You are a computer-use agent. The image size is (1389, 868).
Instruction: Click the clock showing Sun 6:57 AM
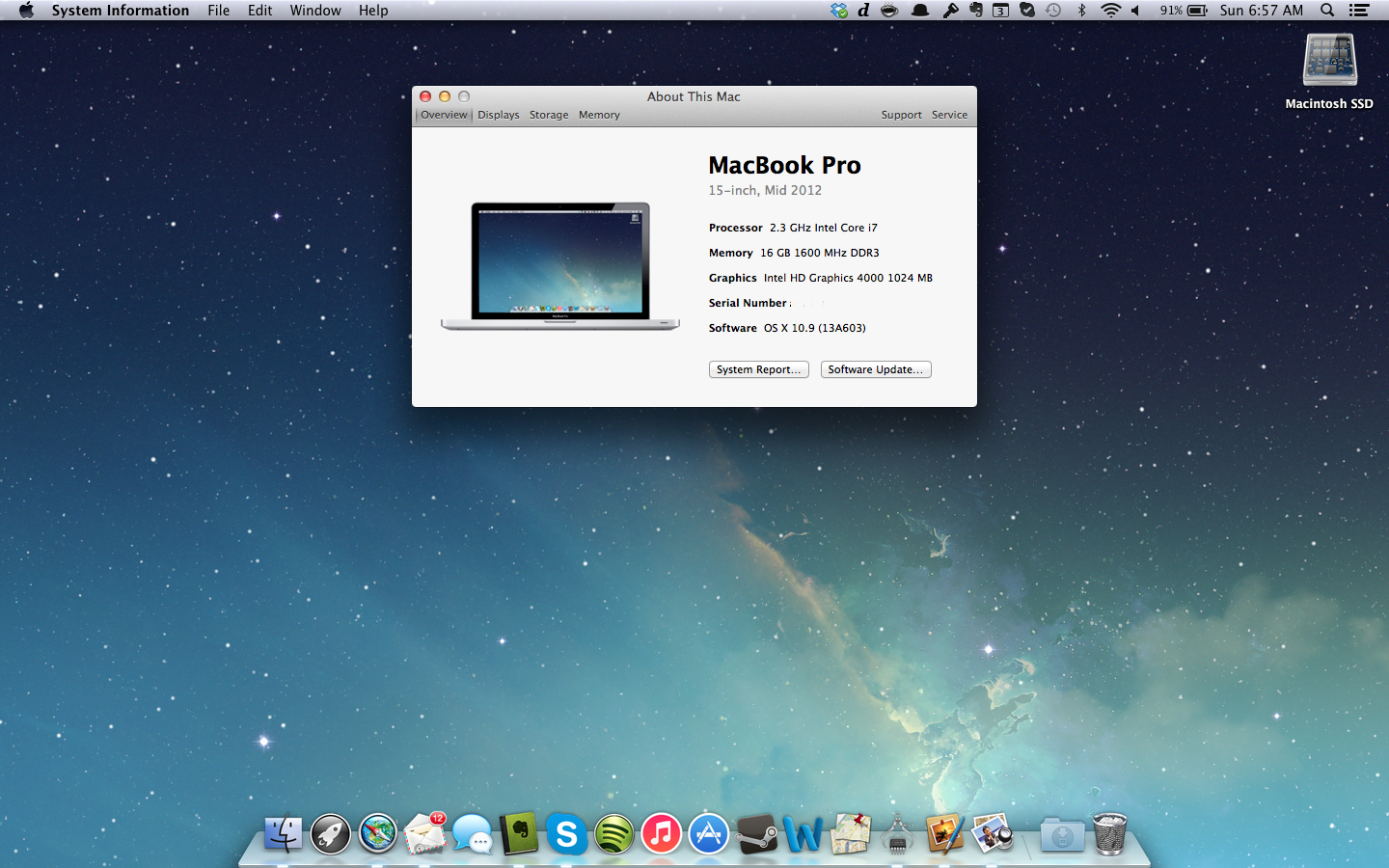coord(1262,11)
